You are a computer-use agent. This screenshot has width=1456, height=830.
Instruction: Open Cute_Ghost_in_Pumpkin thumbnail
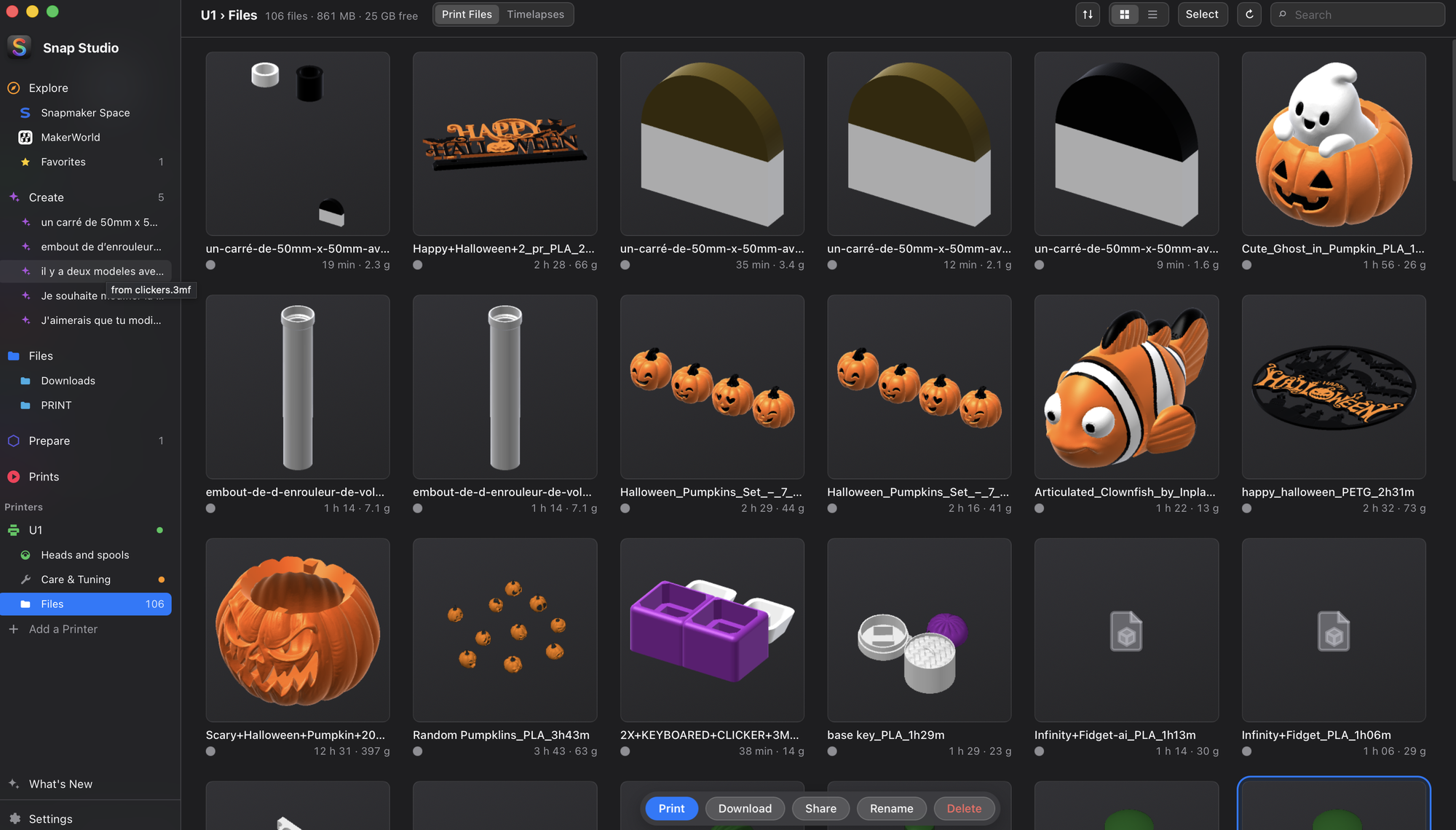[x=1334, y=143]
